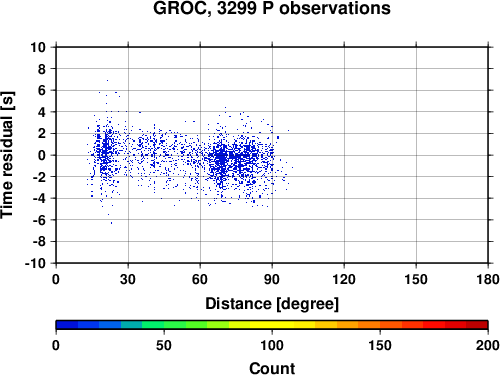This screenshot has width=500, height=375.
Task: Click the x-axis tick label '180'
Action: pyautogui.click(x=488, y=279)
